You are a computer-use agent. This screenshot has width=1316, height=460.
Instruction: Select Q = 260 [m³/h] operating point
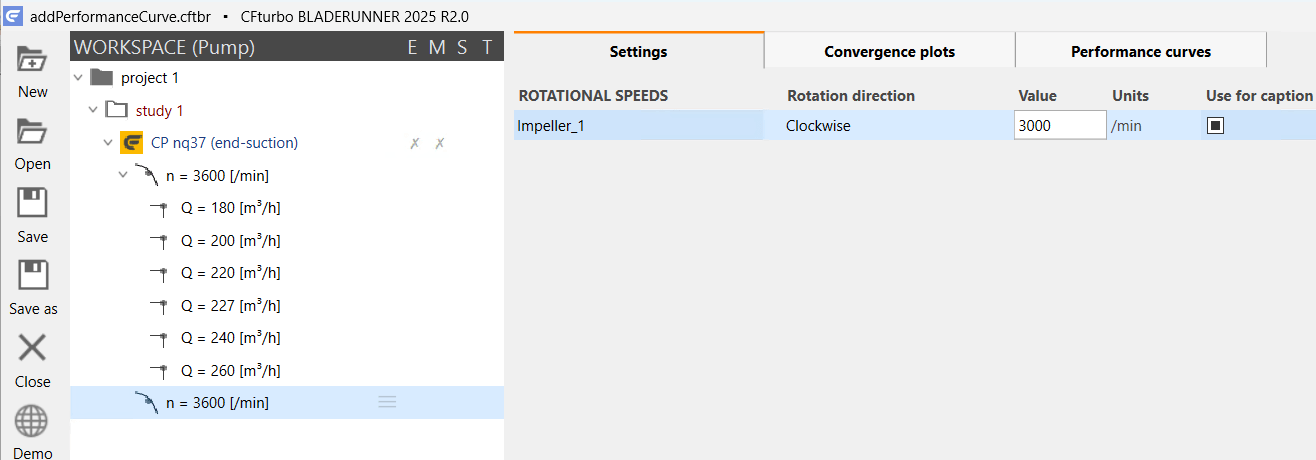(x=230, y=370)
